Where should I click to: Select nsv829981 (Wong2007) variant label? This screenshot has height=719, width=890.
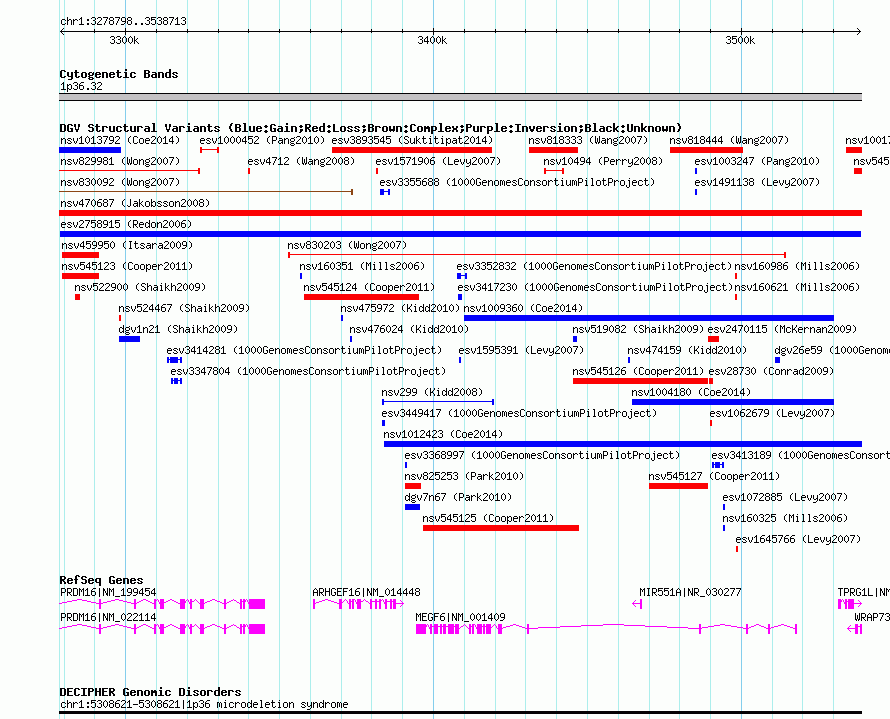click(x=120, y=161)
